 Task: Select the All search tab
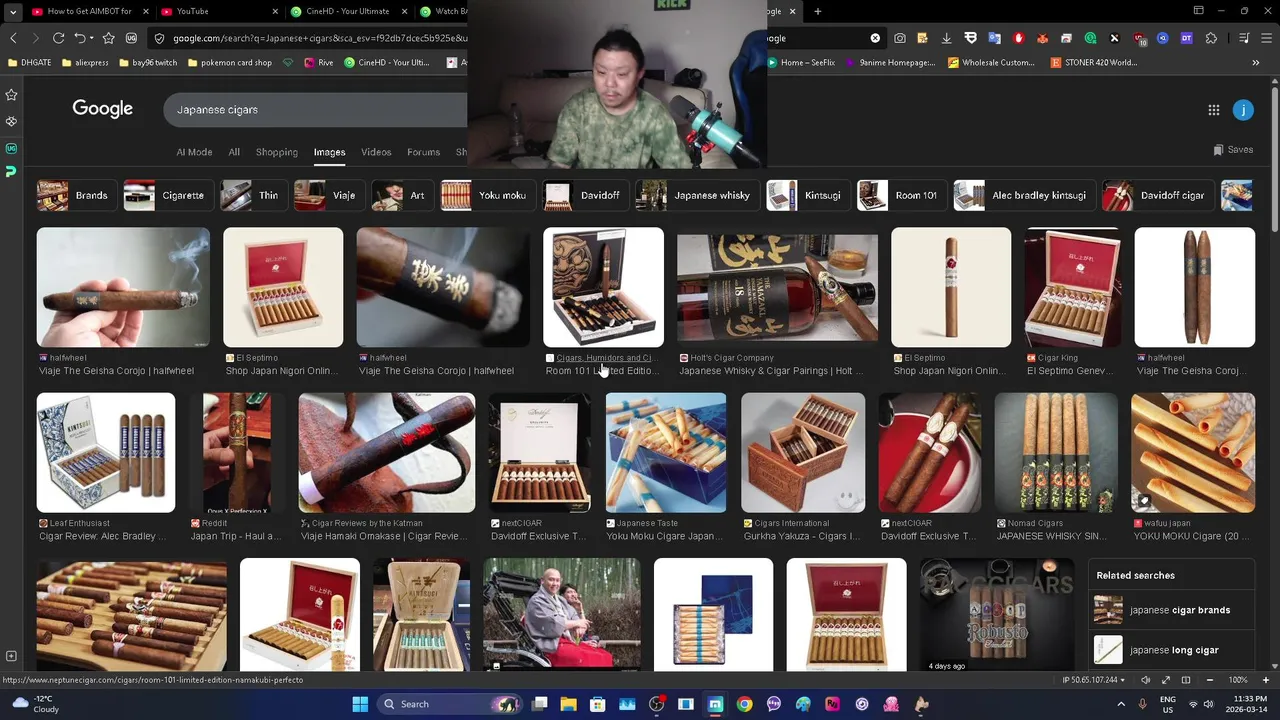pyautogui.click(x=234, y=152)
